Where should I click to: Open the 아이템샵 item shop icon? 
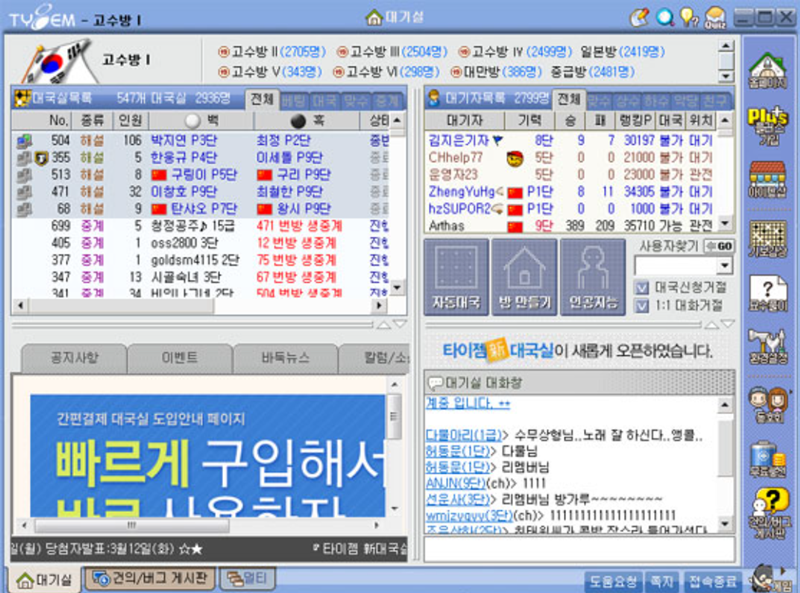(768, 180)
